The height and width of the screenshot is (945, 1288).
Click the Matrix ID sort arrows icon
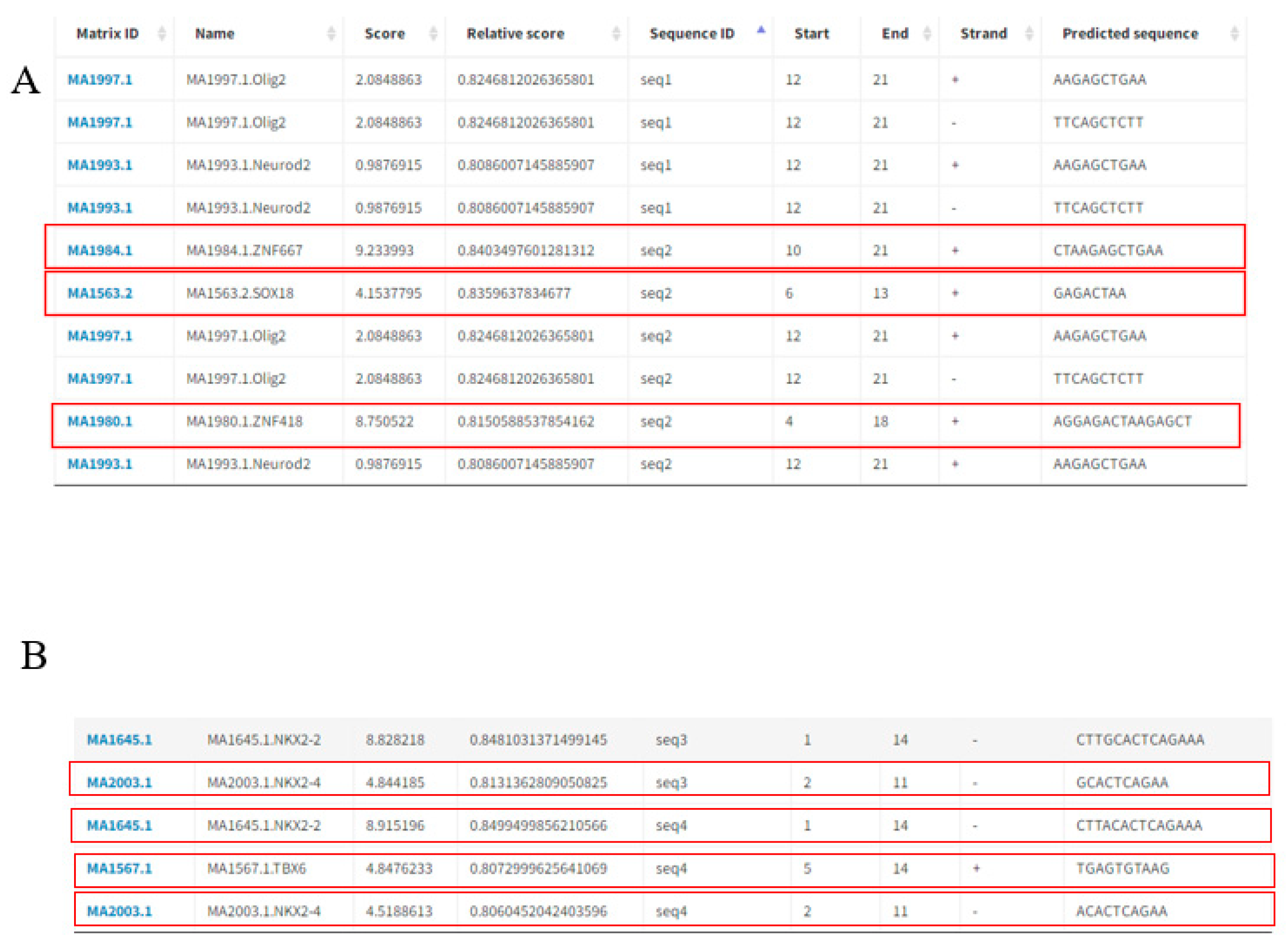pyautogui.click(x=162, y=34)
